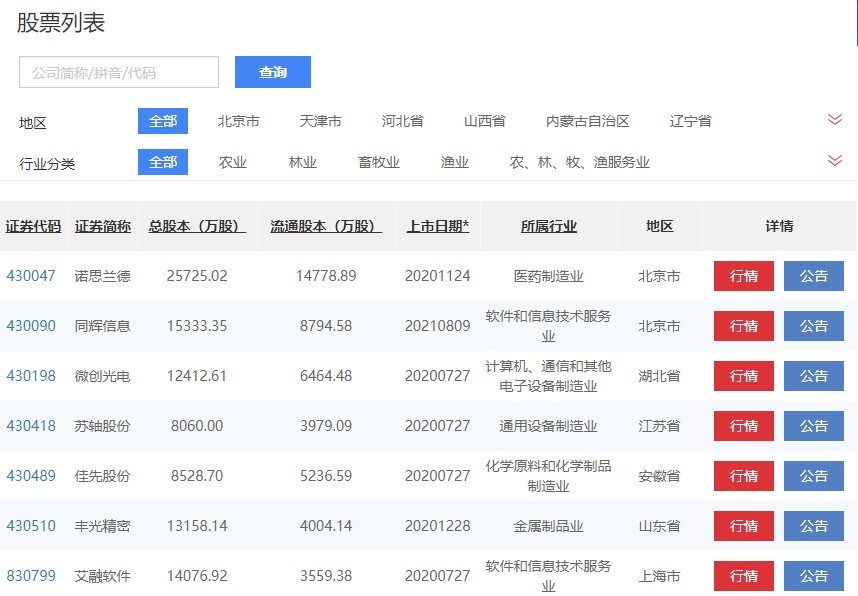
Task: Filter region by 北京市
Action: tap(239, 121)
